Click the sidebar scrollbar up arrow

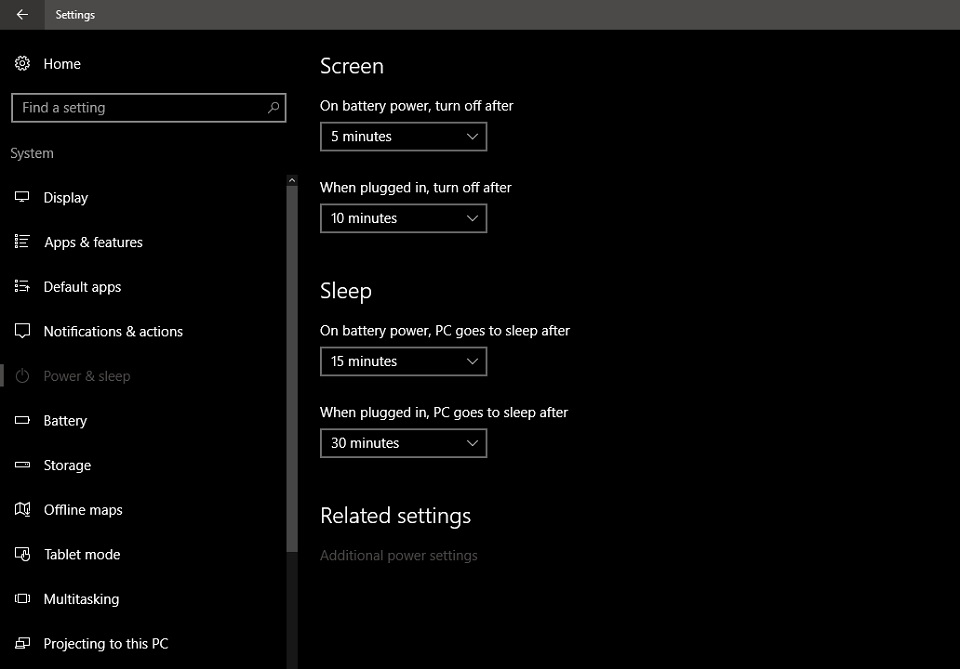292,181
